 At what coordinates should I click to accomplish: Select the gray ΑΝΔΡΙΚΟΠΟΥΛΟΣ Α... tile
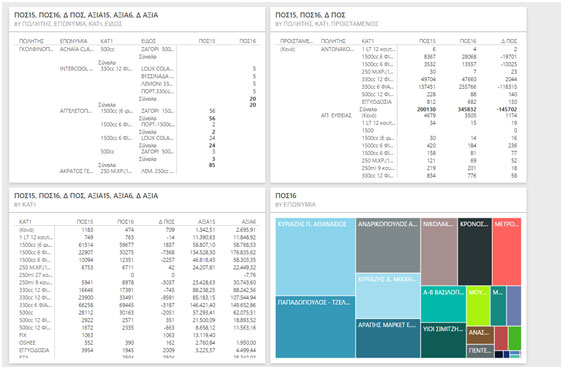[388, 245]
